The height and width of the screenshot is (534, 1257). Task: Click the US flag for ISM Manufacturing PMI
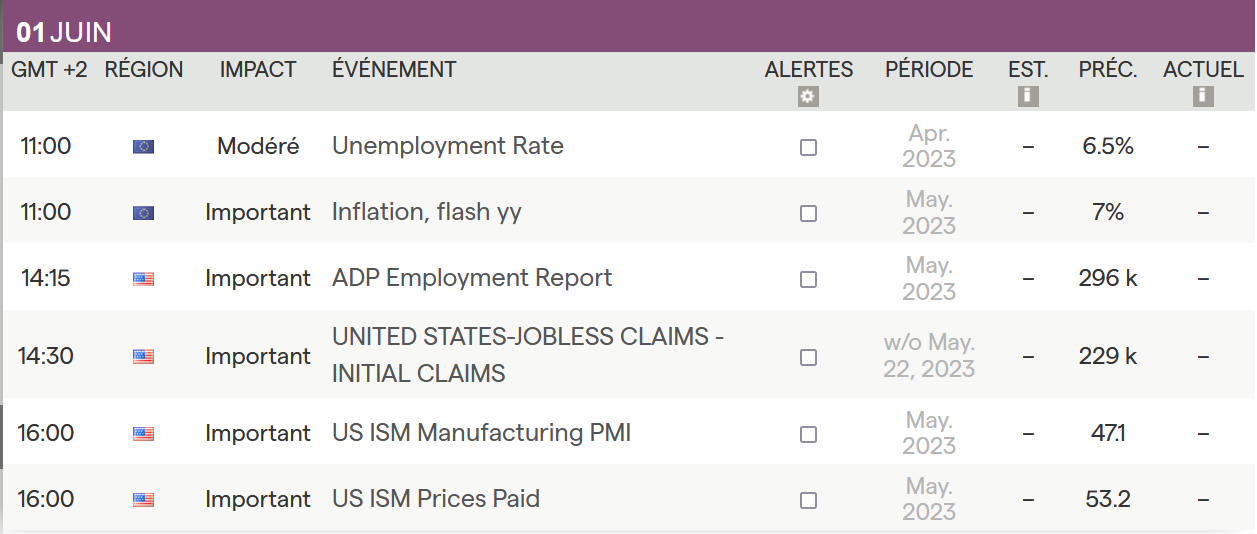143,434
